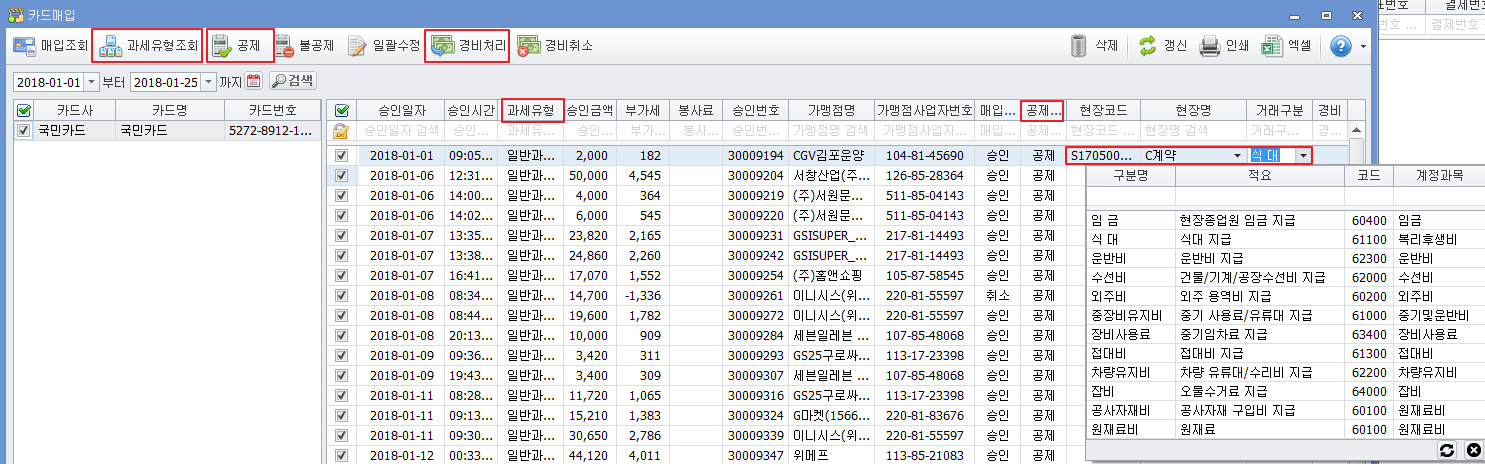
Task: Sort by 승인일자 column header
Action: [399, 110]
